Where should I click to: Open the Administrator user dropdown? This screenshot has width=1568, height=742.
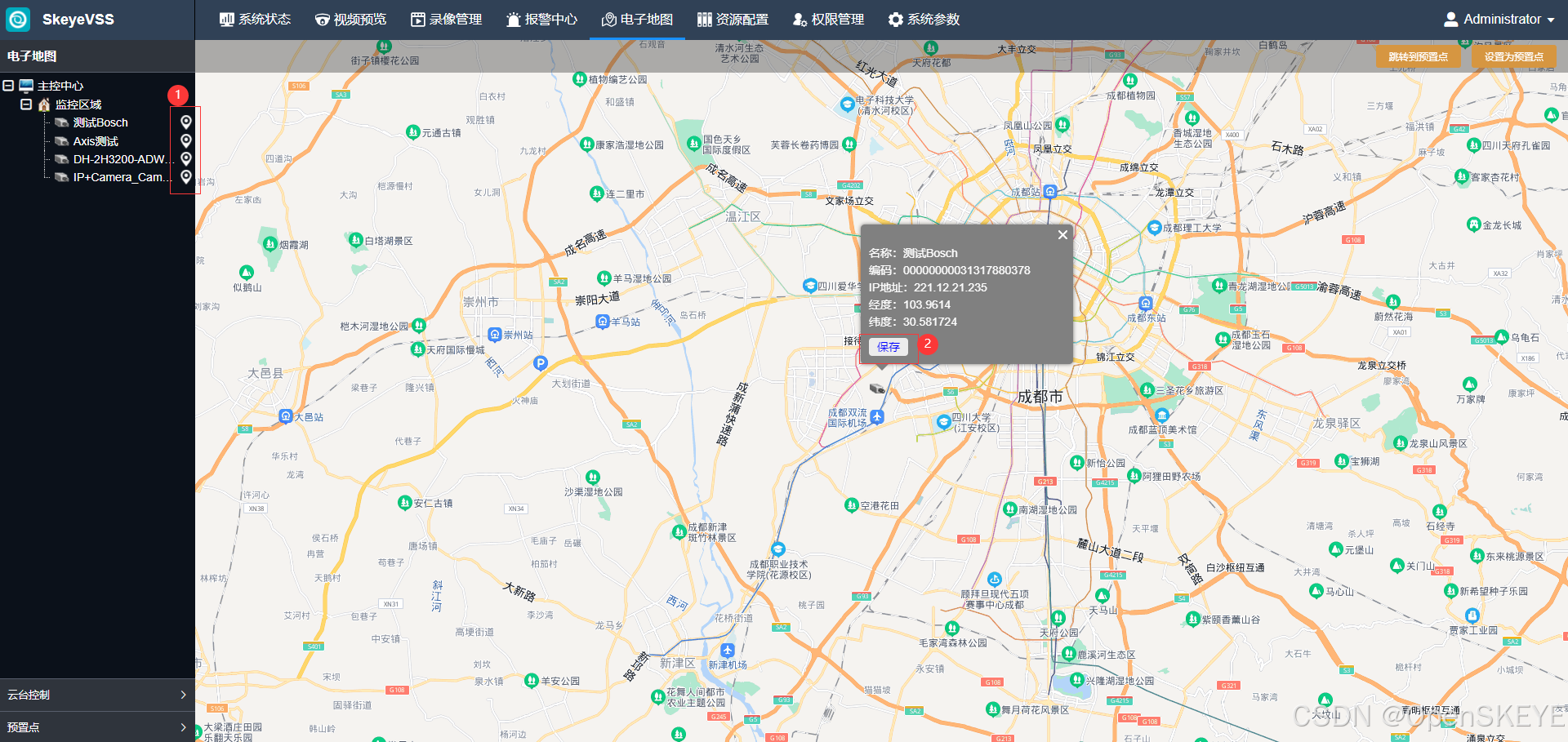coord(1499,19)
